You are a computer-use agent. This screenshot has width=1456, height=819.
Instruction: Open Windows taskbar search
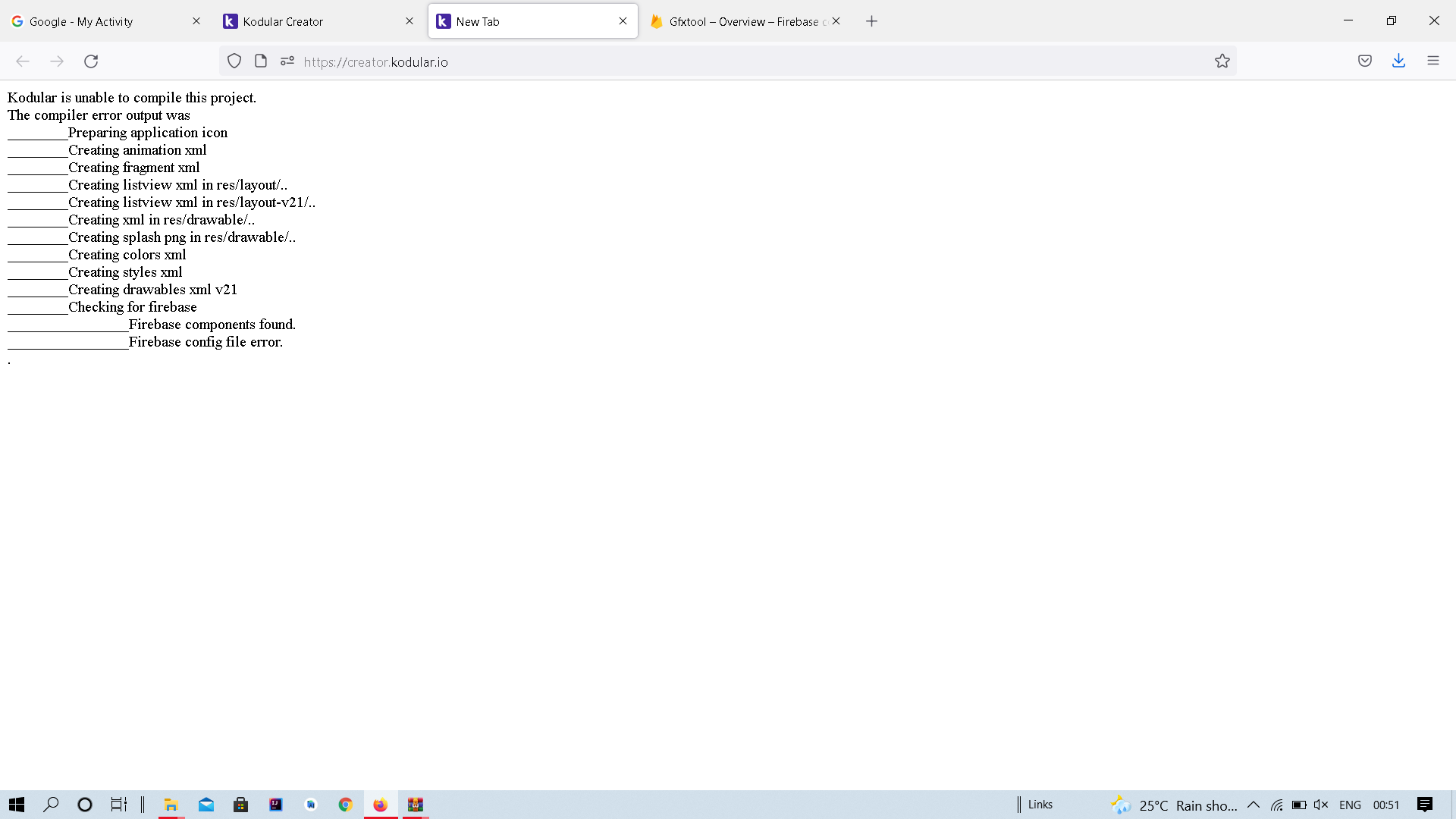tap(51, 805)
